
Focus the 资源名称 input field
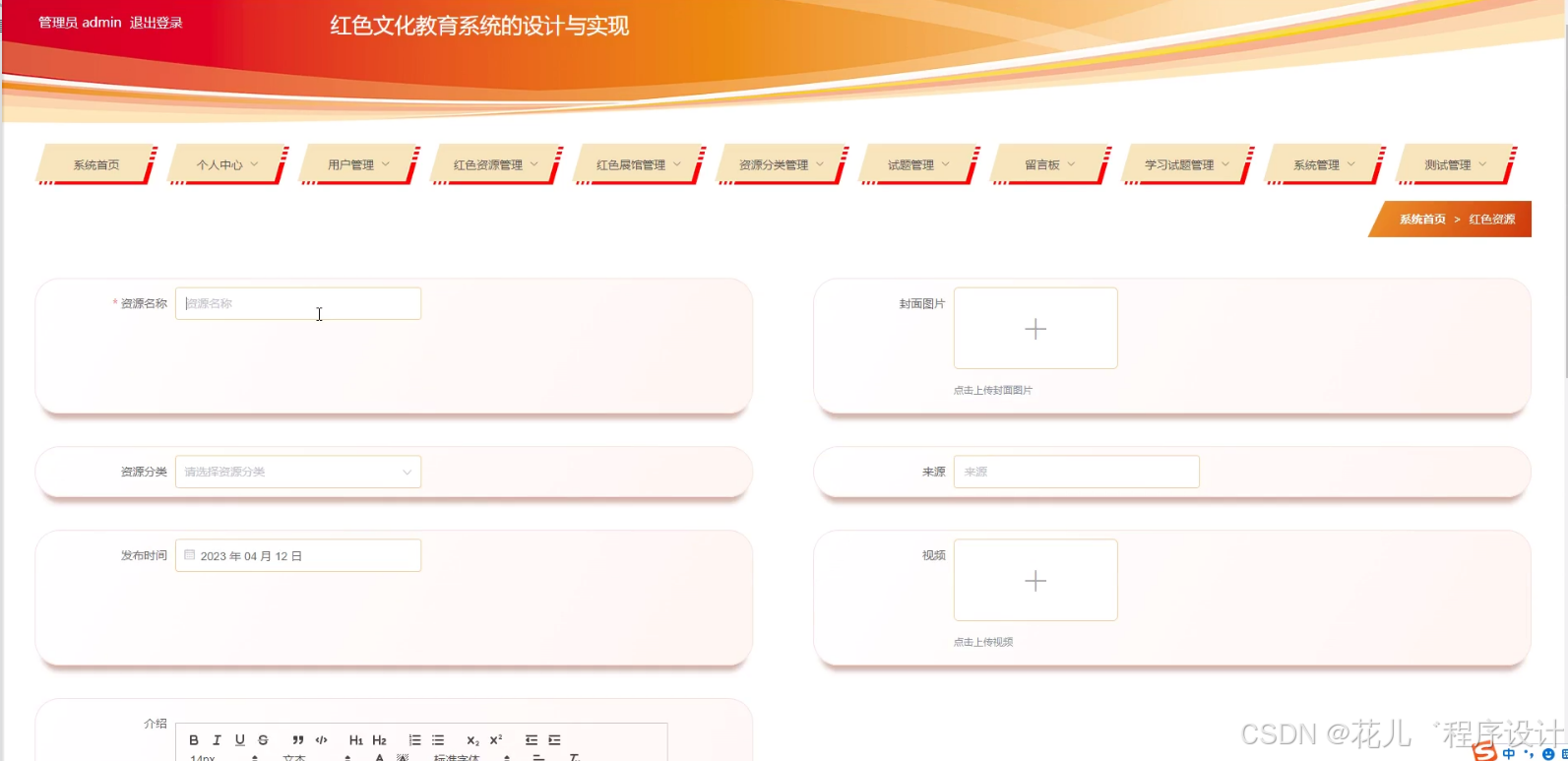[298, 303]
